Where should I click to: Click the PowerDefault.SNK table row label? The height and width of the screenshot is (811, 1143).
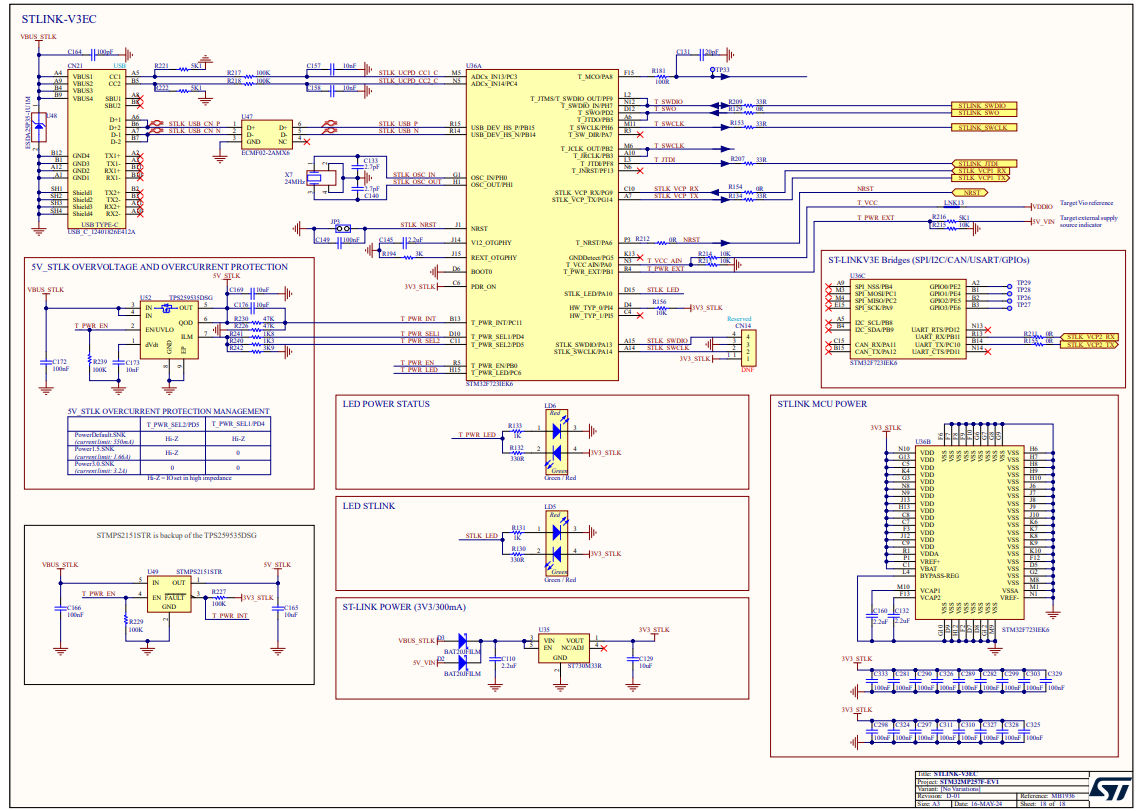(100, 435)
